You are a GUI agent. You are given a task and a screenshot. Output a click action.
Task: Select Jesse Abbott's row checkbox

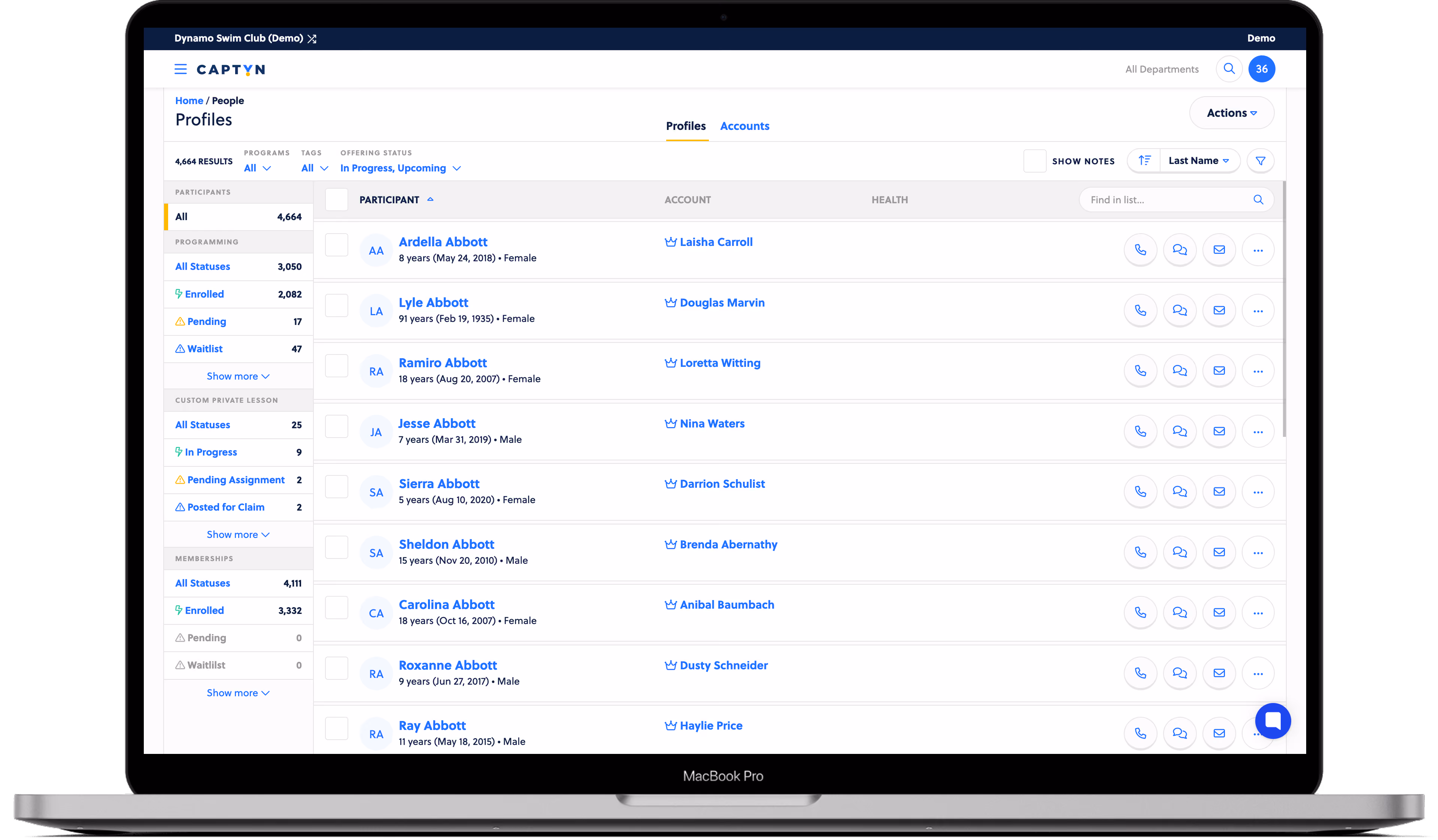coord(336,427)
